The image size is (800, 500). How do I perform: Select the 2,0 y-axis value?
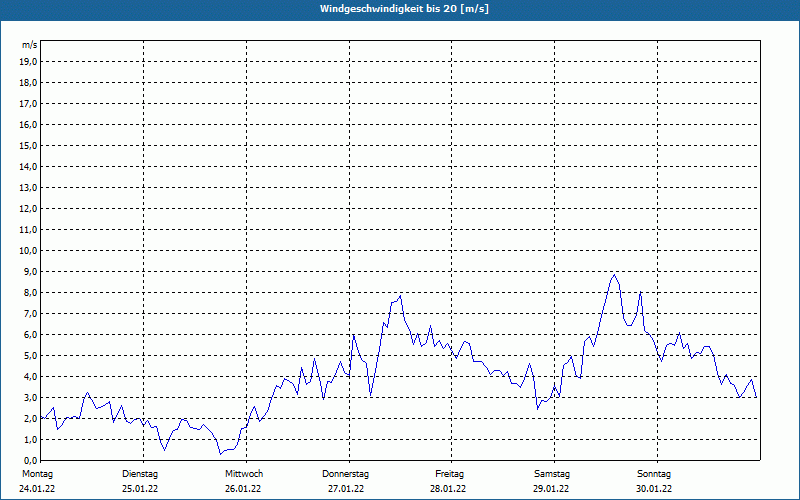point(30,418)
